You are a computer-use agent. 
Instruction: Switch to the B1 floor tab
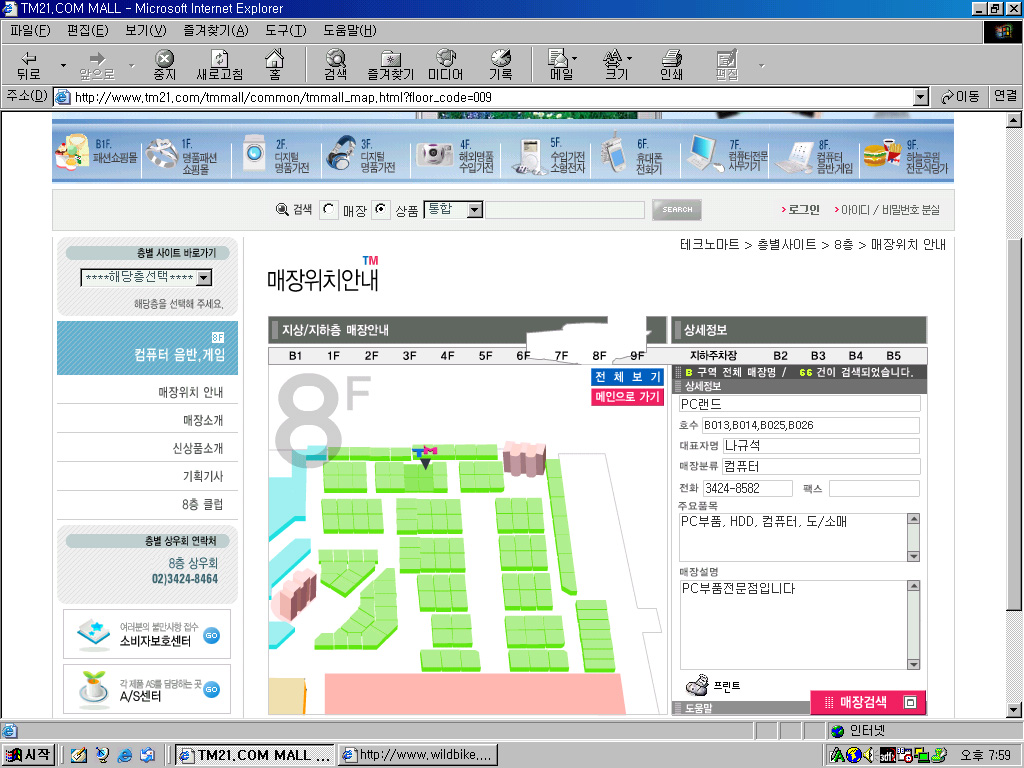pyautogui.click(x=295, y=356)
